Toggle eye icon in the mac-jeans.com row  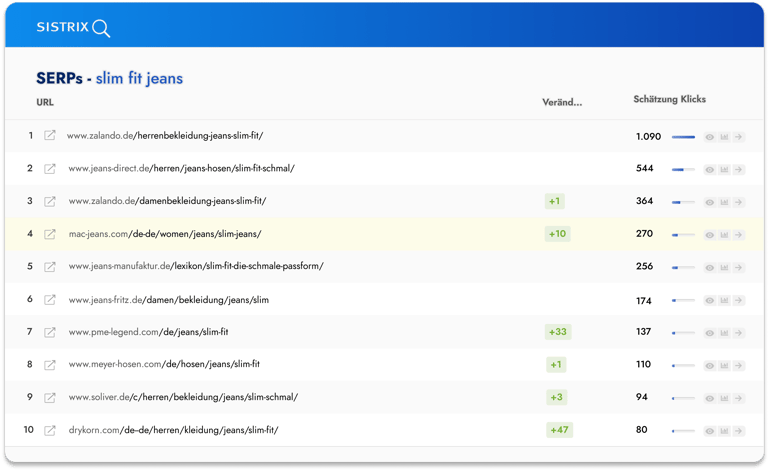(709, 235)
